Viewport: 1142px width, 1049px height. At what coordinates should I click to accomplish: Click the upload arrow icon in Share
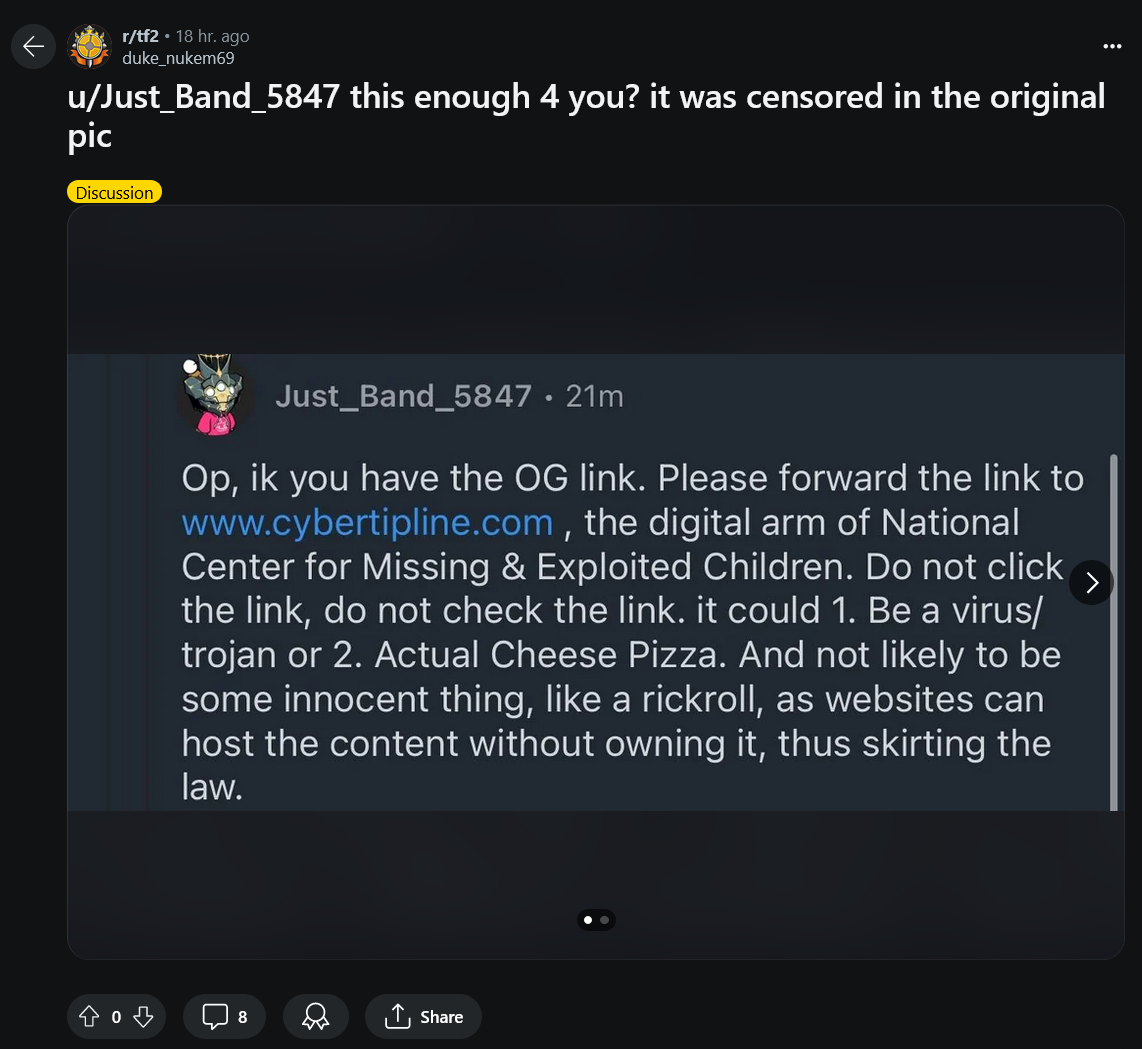pyautogui.click(x=398, y=1016)
